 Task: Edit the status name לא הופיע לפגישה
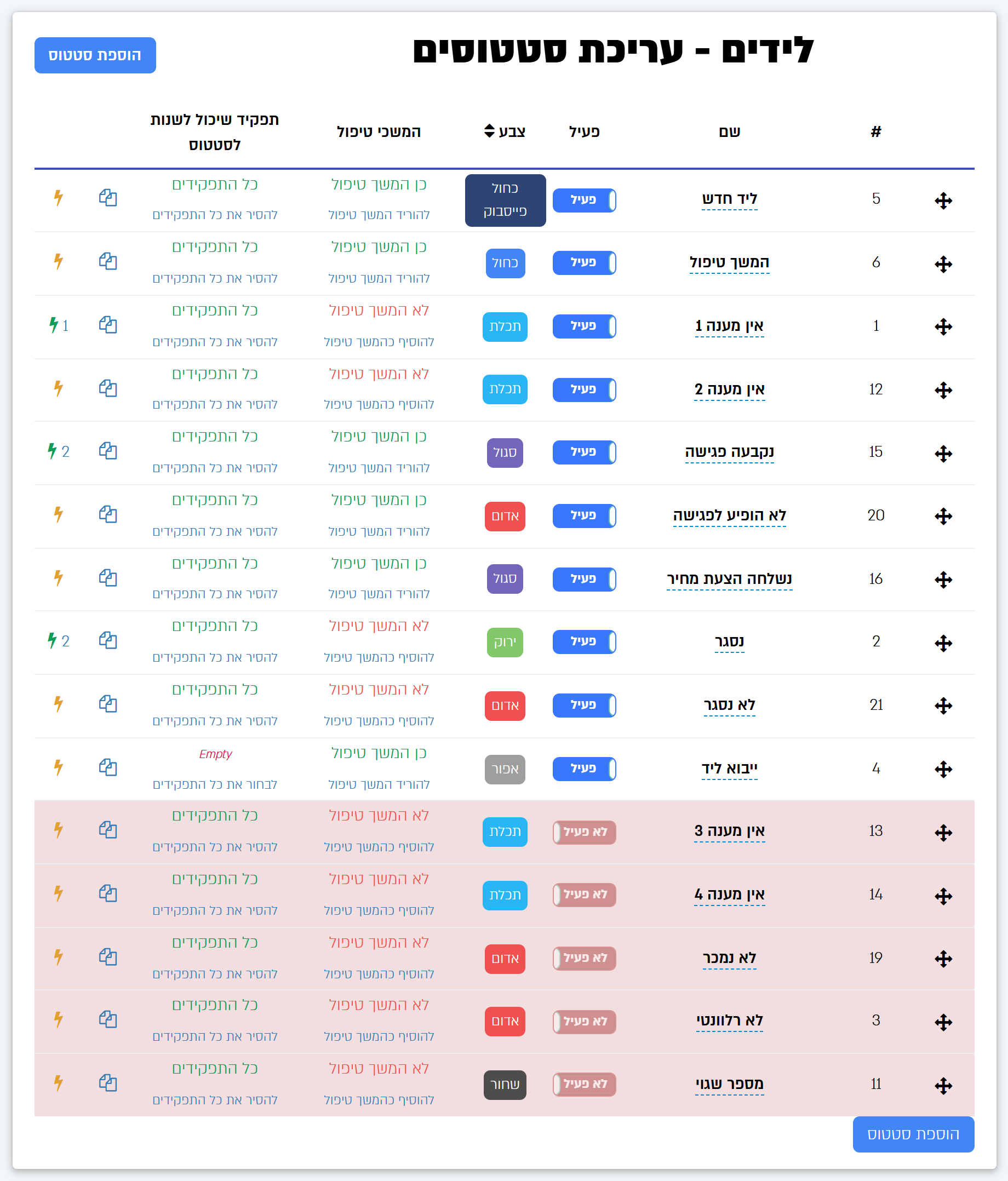pyautogui.click(x=729, y=516)
